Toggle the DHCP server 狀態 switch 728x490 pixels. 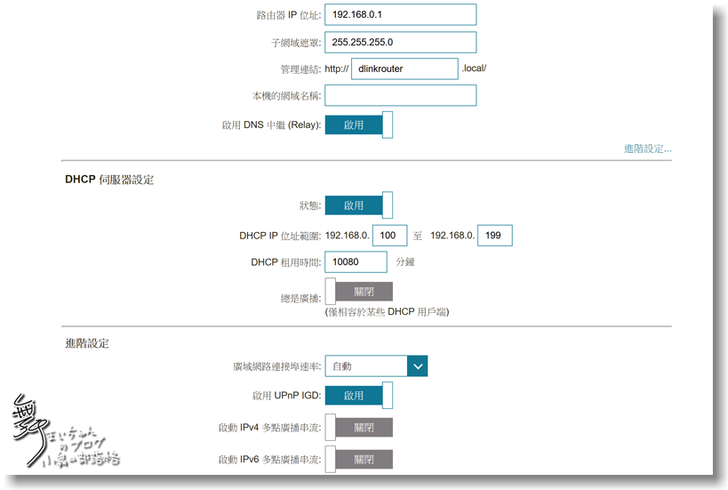tap(358, 205)
